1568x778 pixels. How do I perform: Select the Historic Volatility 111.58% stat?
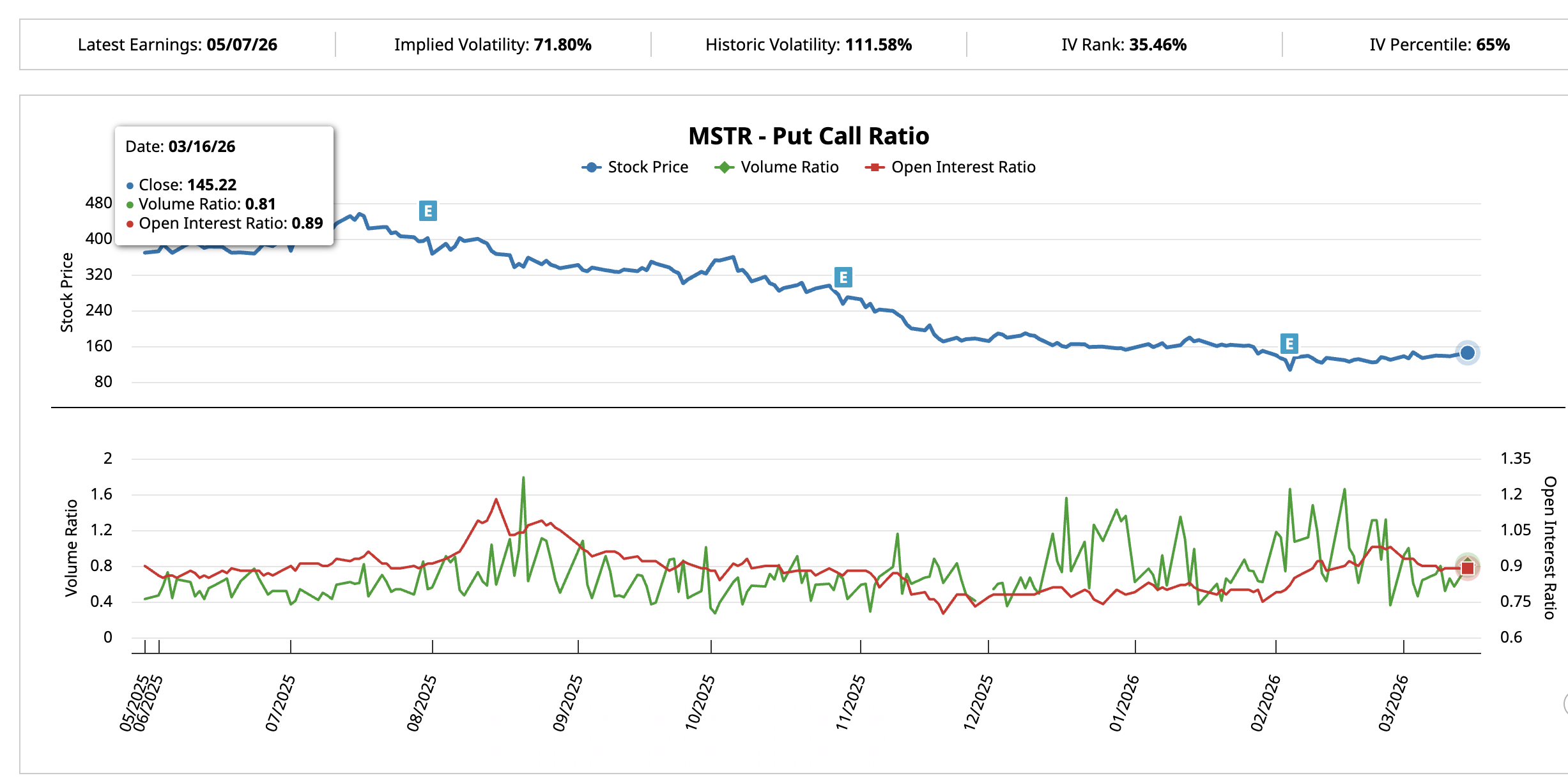click(808, 45)
